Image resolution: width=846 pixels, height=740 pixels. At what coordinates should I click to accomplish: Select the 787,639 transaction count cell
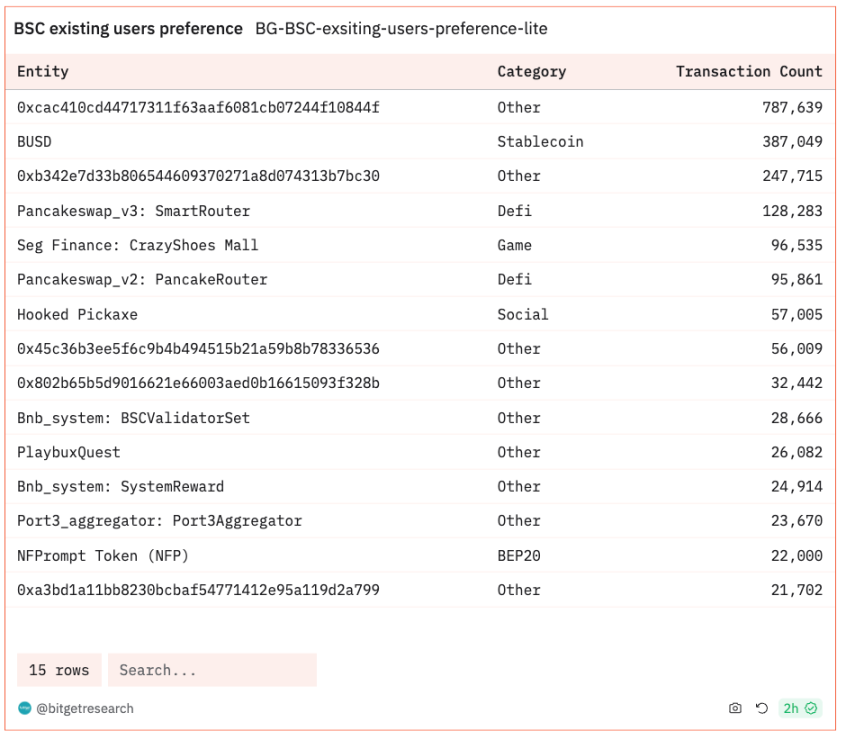pos(792,107)
